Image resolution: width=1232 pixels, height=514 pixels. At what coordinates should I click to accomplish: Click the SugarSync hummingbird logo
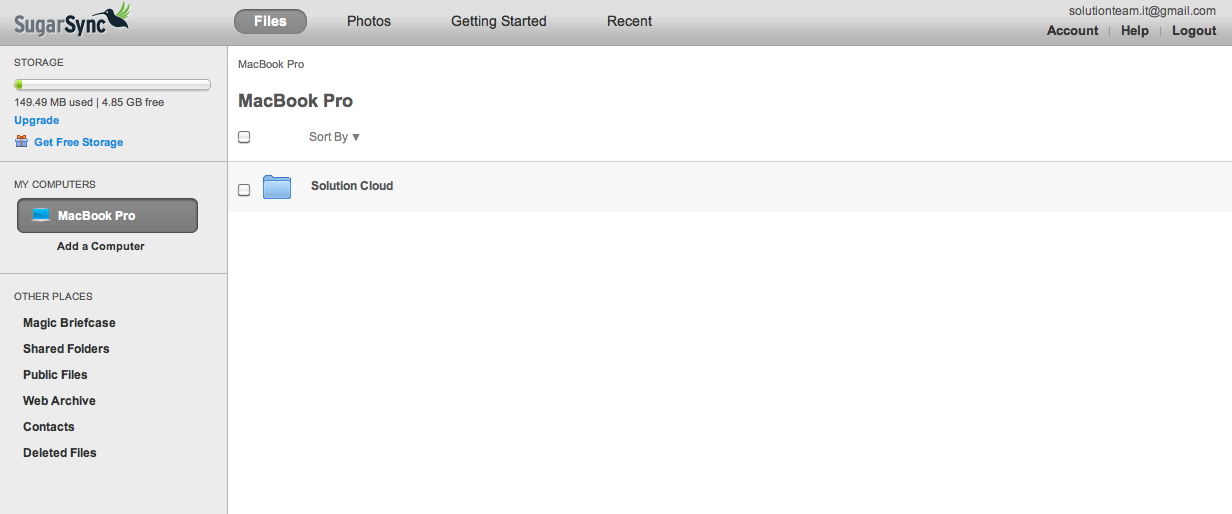click(71, 19)
